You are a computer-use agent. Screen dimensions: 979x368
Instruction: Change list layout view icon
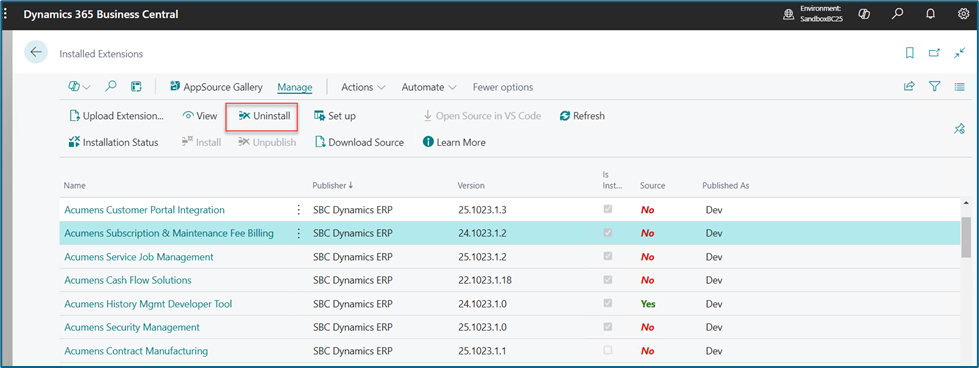(960, 87)
